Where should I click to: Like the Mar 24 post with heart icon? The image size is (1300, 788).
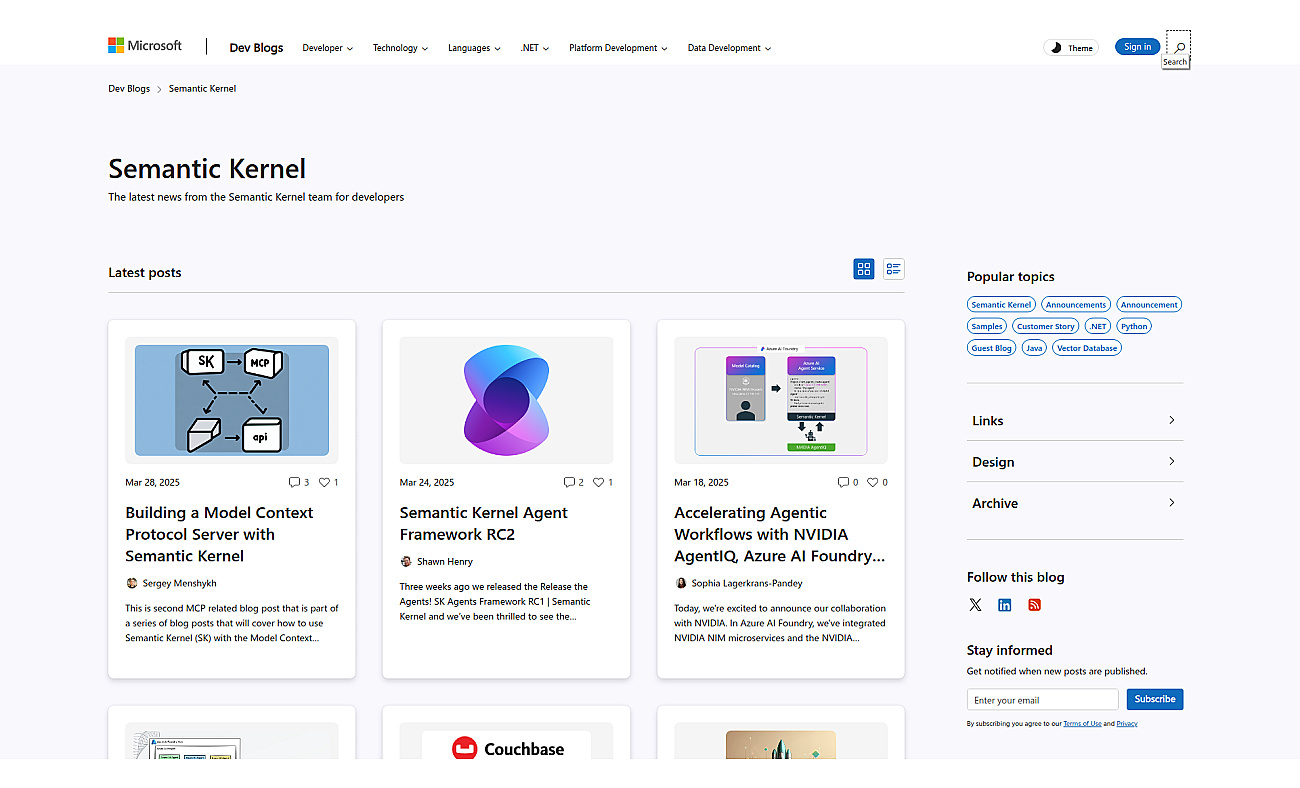[x=598, y=482]
